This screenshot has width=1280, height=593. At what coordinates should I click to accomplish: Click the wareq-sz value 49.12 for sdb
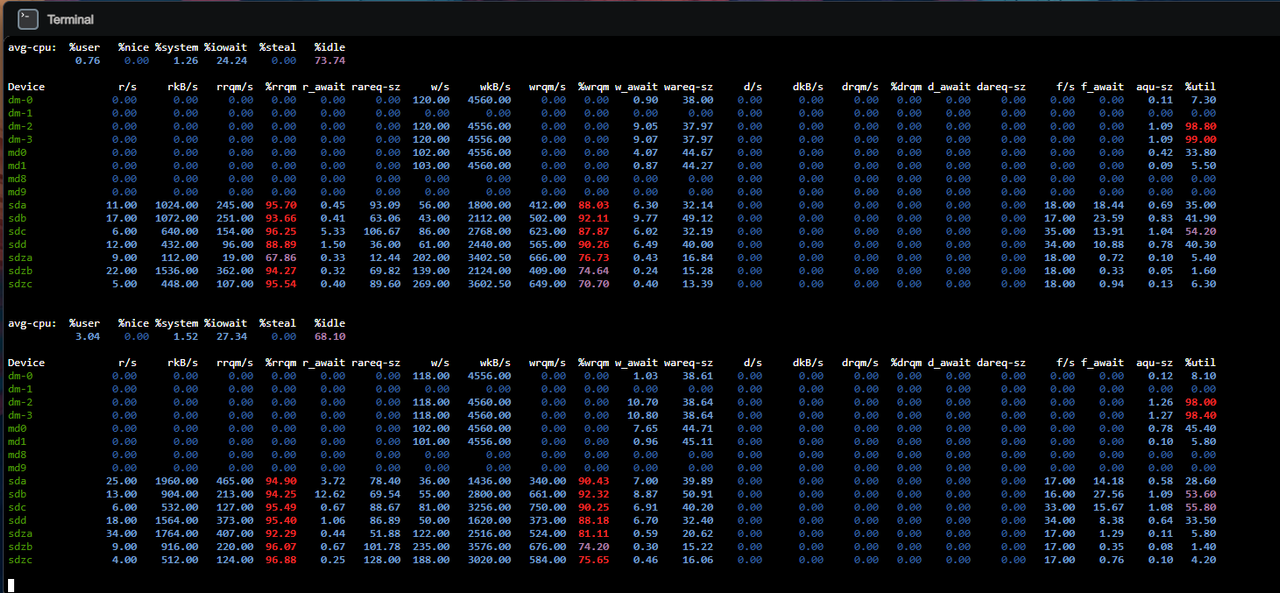point(698,218)
